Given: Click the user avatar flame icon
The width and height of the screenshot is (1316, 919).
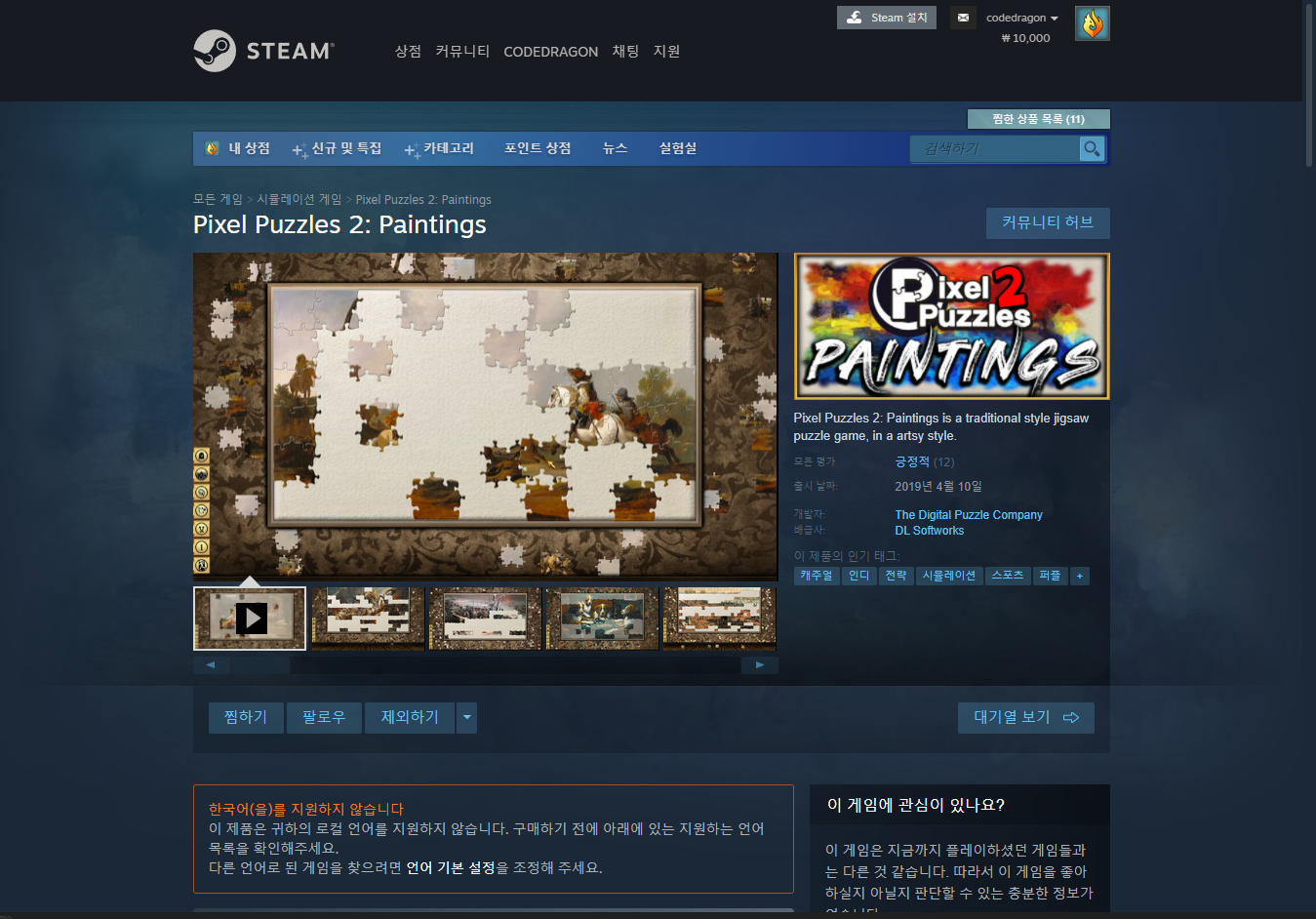Looking at the screenshot, I should (1092, 23).
